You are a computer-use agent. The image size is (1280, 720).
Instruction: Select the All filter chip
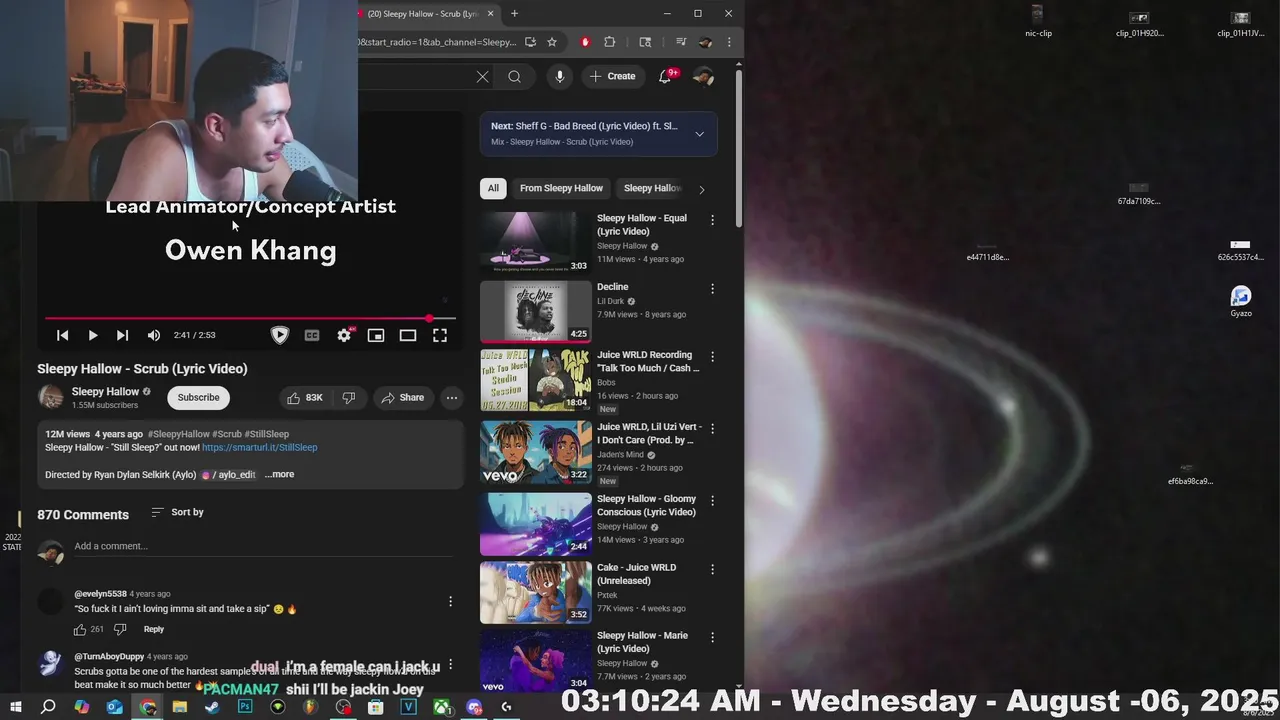pyautogui.click(x=493, y=188)
